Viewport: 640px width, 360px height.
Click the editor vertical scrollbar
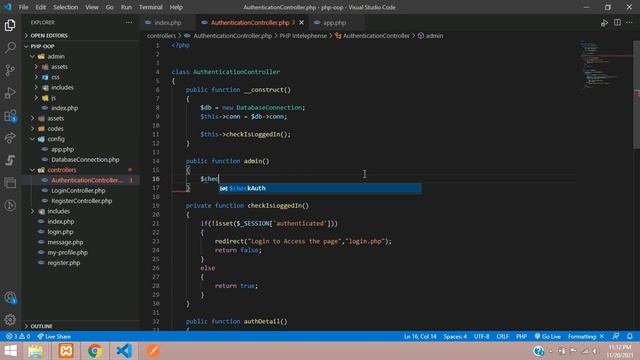[636, 95]
